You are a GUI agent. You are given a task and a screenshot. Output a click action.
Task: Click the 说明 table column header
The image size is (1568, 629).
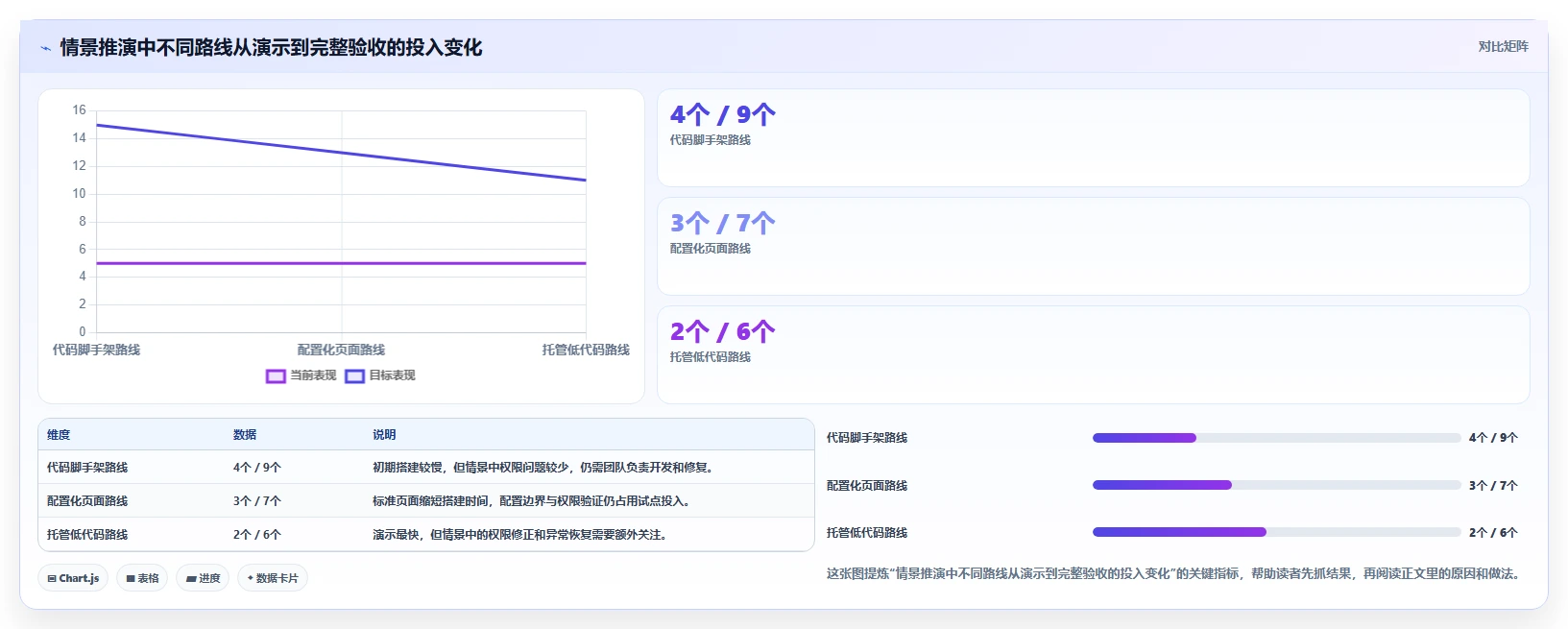pos(384,435)
